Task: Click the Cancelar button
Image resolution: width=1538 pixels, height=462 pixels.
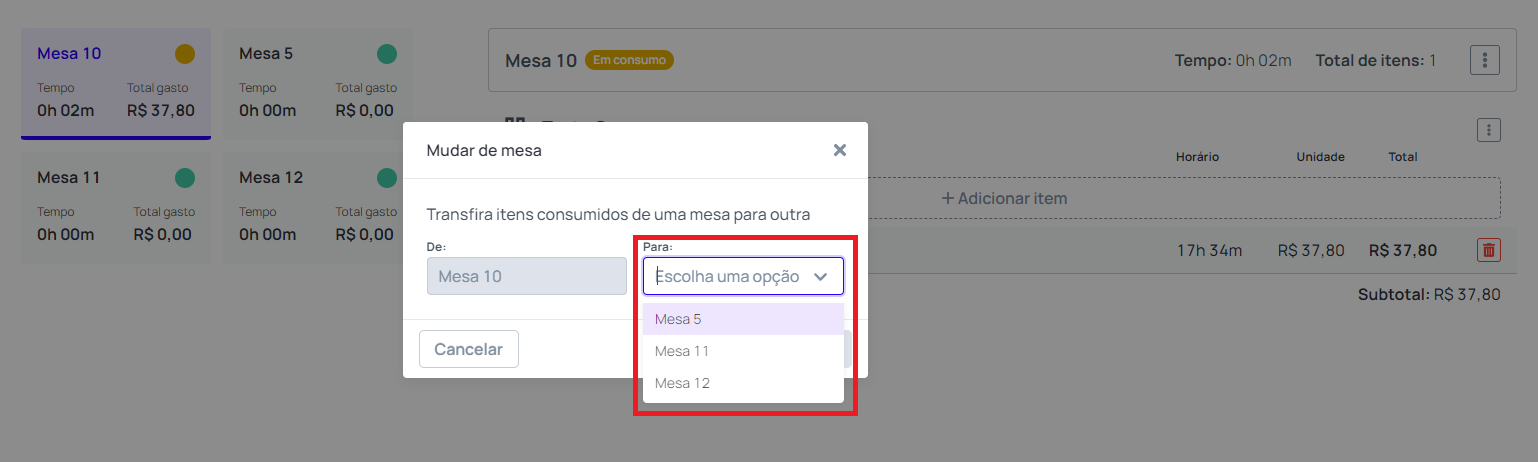Action: tap(469, 349)
